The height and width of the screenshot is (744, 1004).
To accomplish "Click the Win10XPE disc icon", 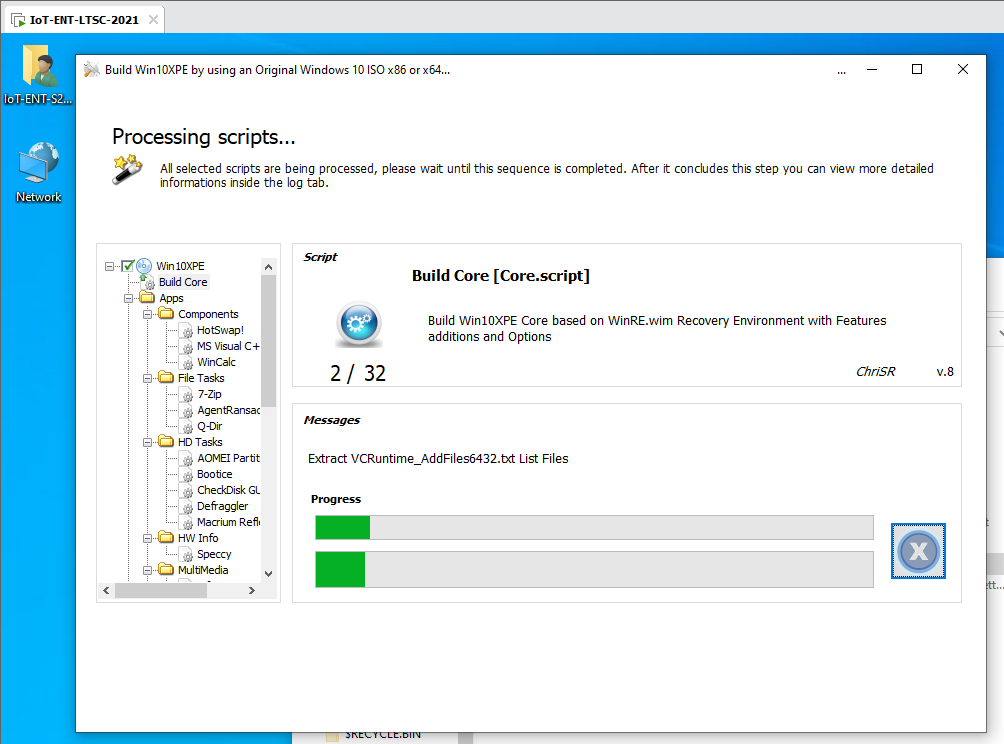I will pos(144,266).
